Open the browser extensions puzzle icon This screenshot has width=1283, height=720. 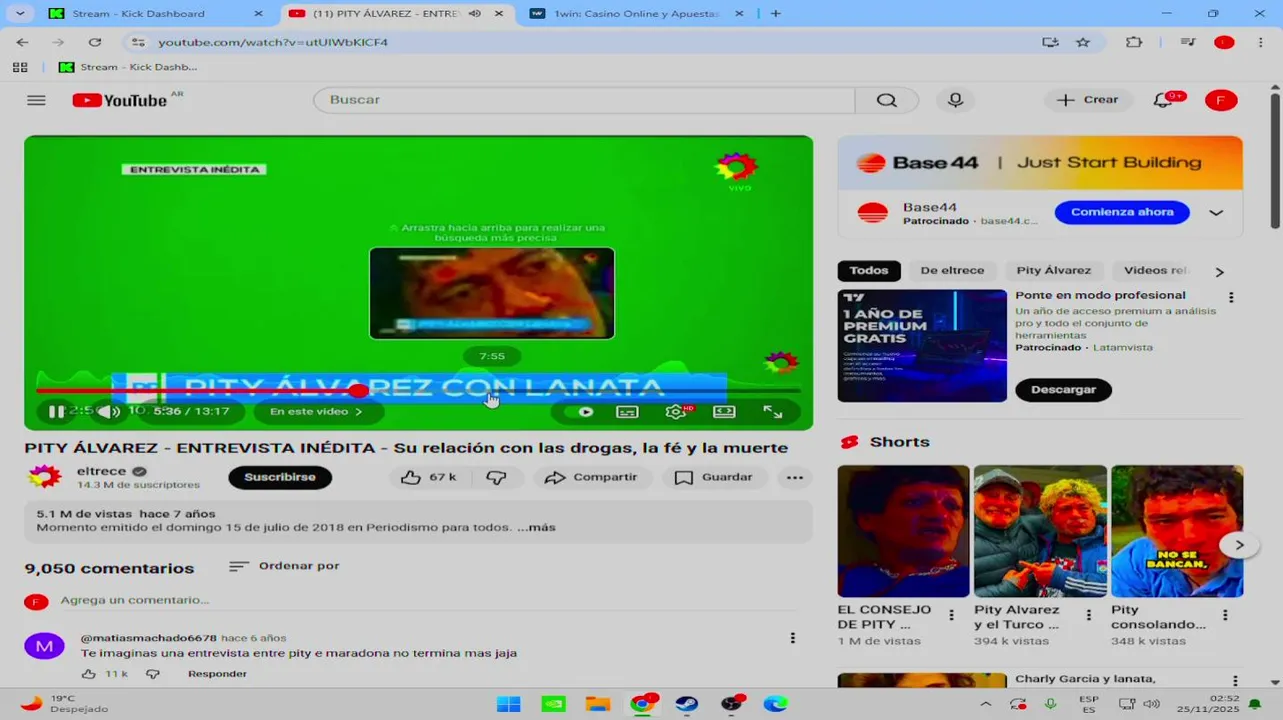pos(1134,42)
